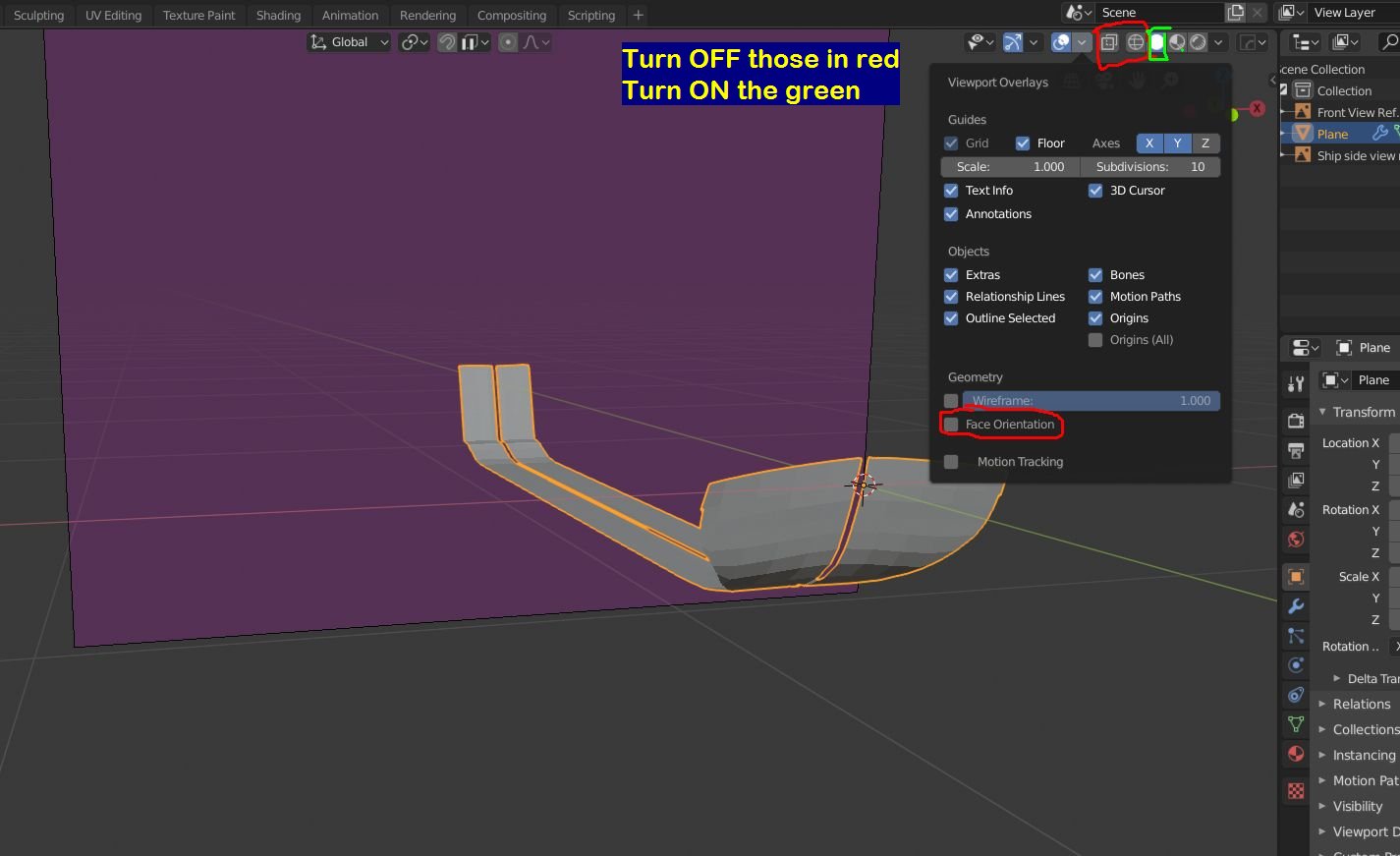Screen dimensions: 1400x856
Task: Uncheck the Origins checkbox
Action: (1095, 318)
